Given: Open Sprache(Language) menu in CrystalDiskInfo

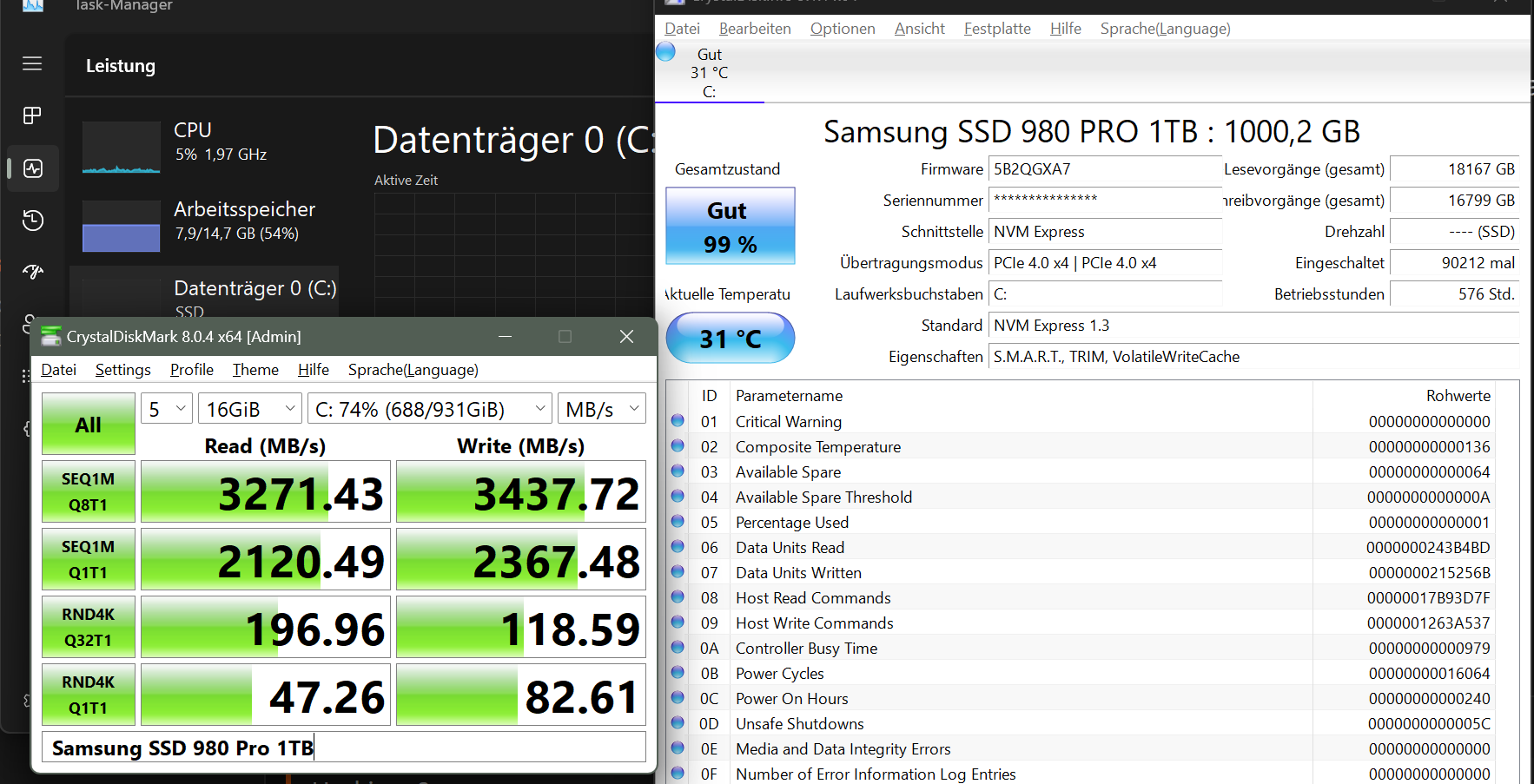Looking at the screenshot, I should pyautogui.click(x=1166, y=29).
